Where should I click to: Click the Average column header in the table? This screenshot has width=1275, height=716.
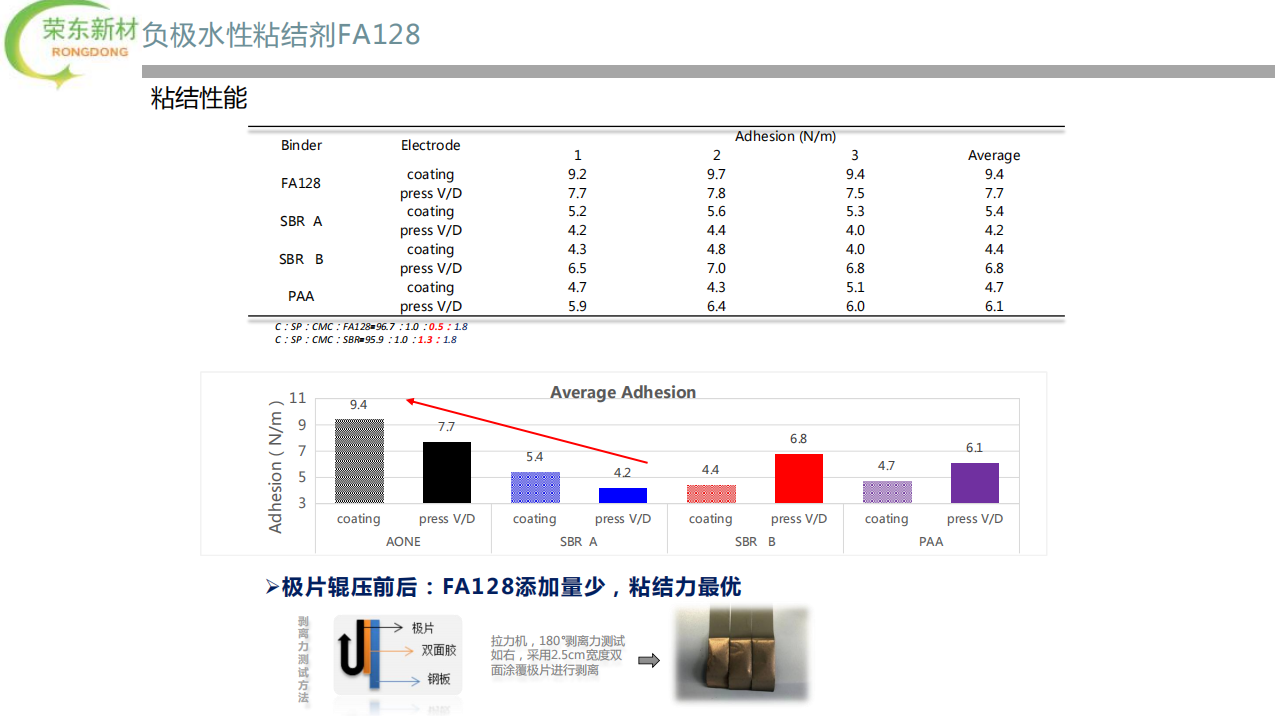click(x=994, y=155)
